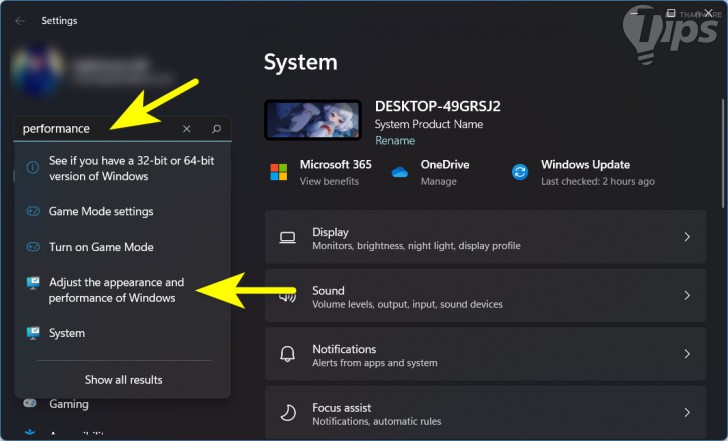Open Display settings row
This screenshot has width=728, height=441.
coord(486,237)
